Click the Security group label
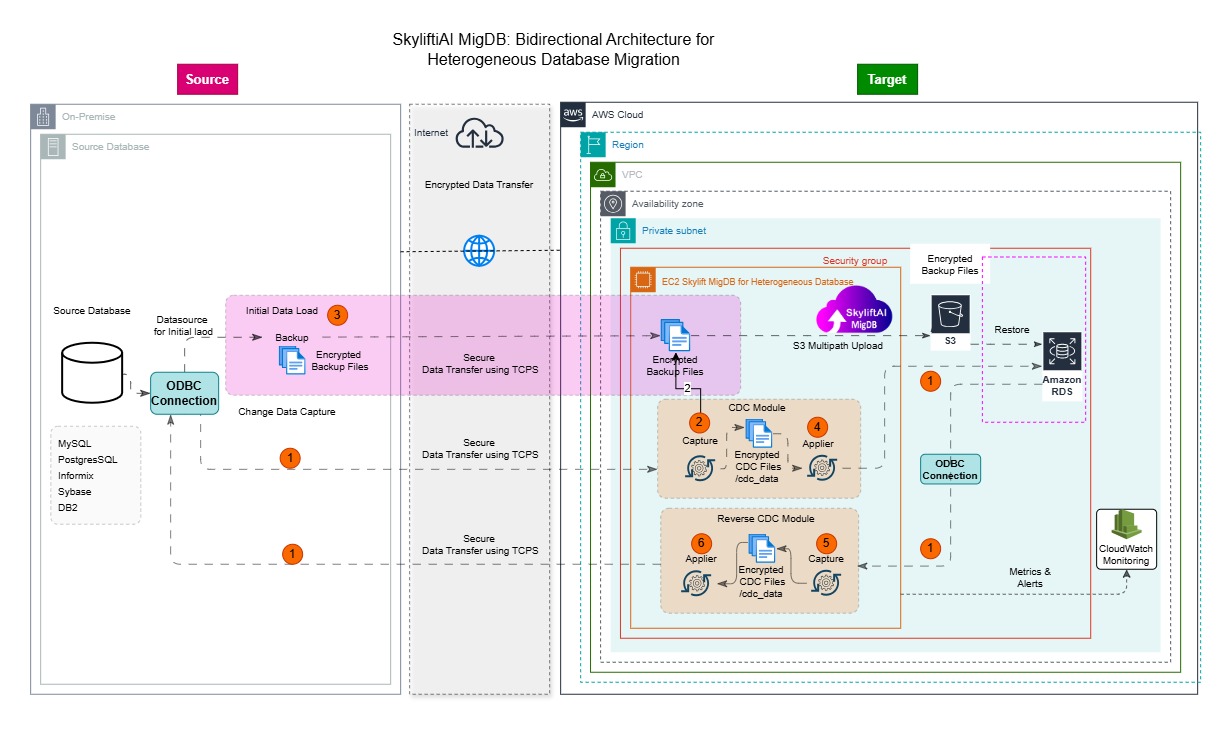 [x=855, y=261]
